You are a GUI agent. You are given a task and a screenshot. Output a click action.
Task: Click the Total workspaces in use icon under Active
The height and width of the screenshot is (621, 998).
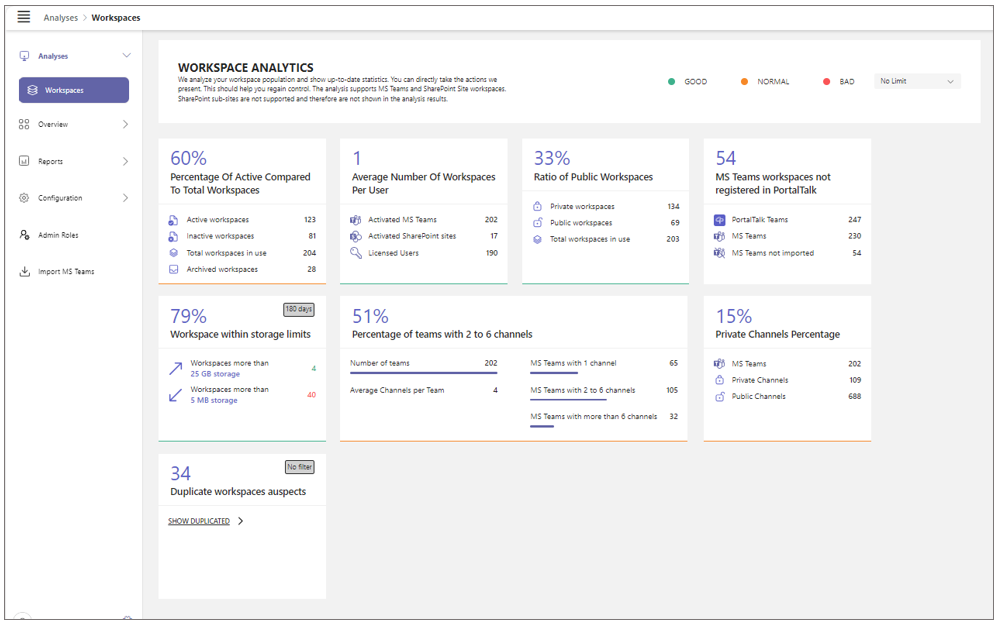pos(173,253)
